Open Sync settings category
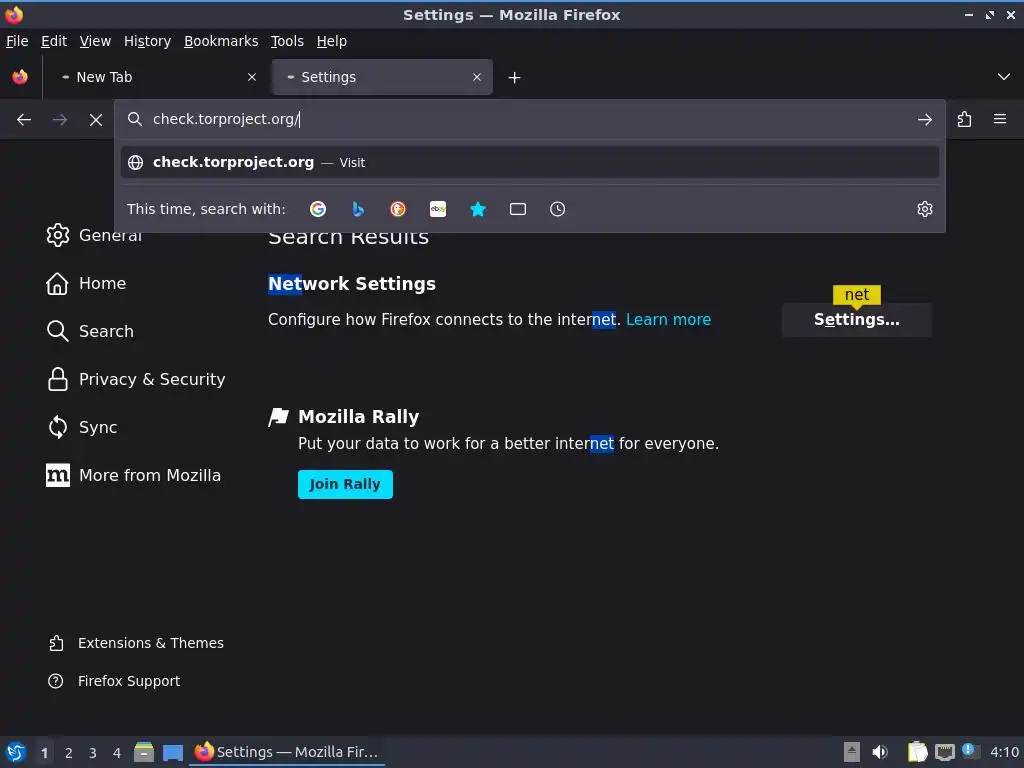1024x768 pixels. coord(82,427)
